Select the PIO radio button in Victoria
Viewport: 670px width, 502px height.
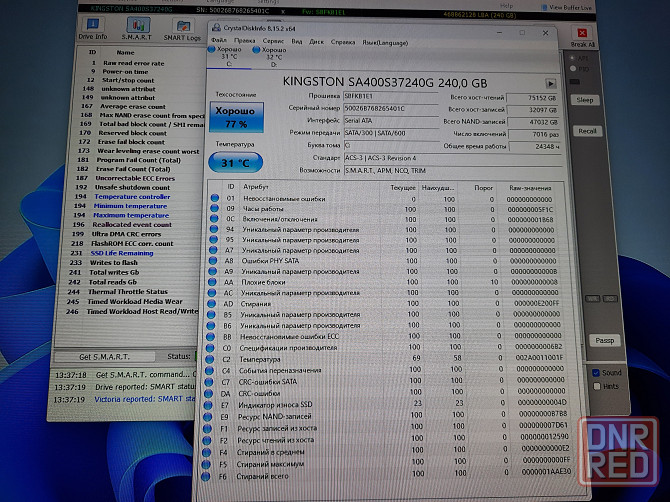coord(573,69)
